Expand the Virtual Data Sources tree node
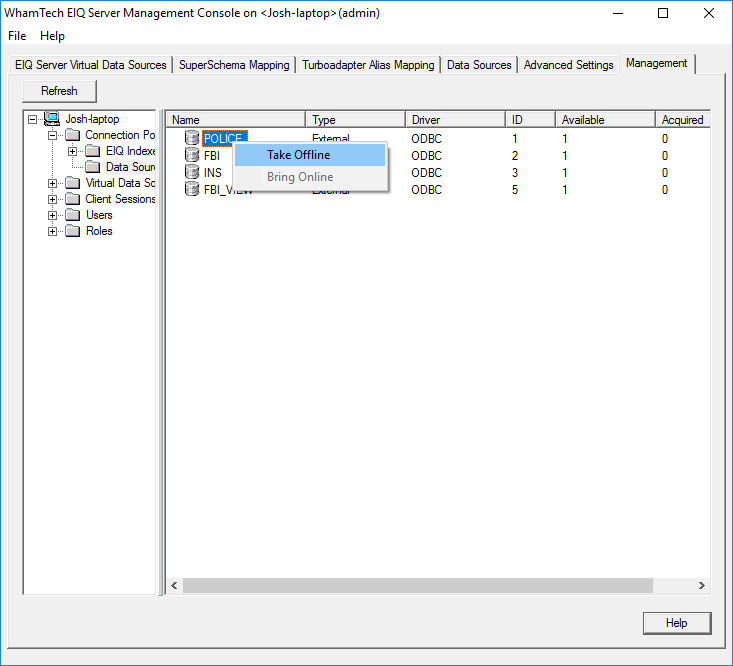733x666 pixels. pos(52,183)
